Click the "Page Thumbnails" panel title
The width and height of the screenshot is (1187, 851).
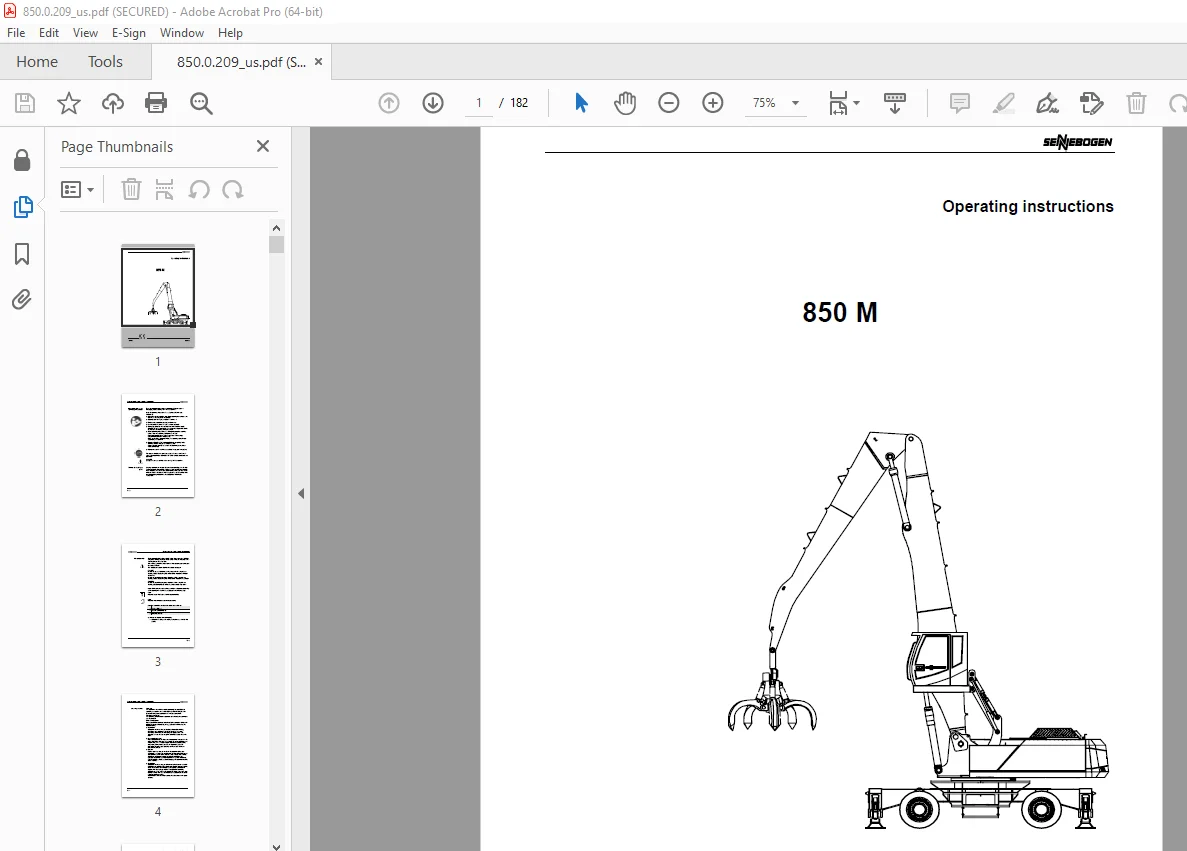[117, 147]
